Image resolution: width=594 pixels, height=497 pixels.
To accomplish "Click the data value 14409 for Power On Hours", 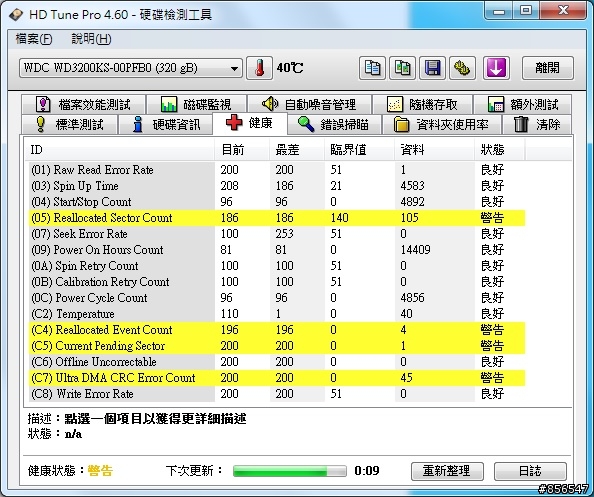I will pyautogui.click(x=415, y=250).
